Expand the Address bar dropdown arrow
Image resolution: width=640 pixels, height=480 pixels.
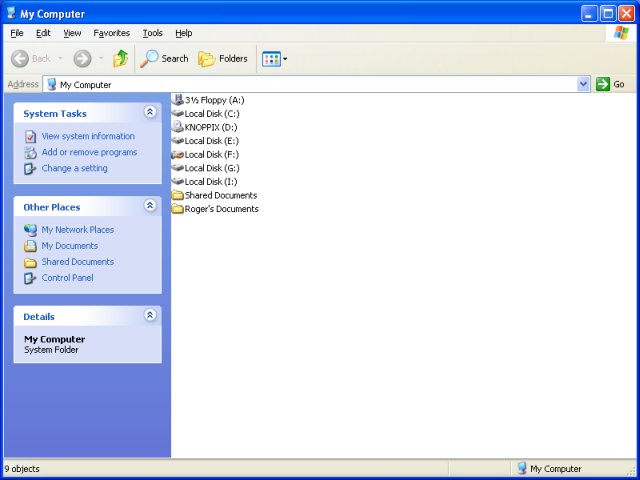point(584,85)
